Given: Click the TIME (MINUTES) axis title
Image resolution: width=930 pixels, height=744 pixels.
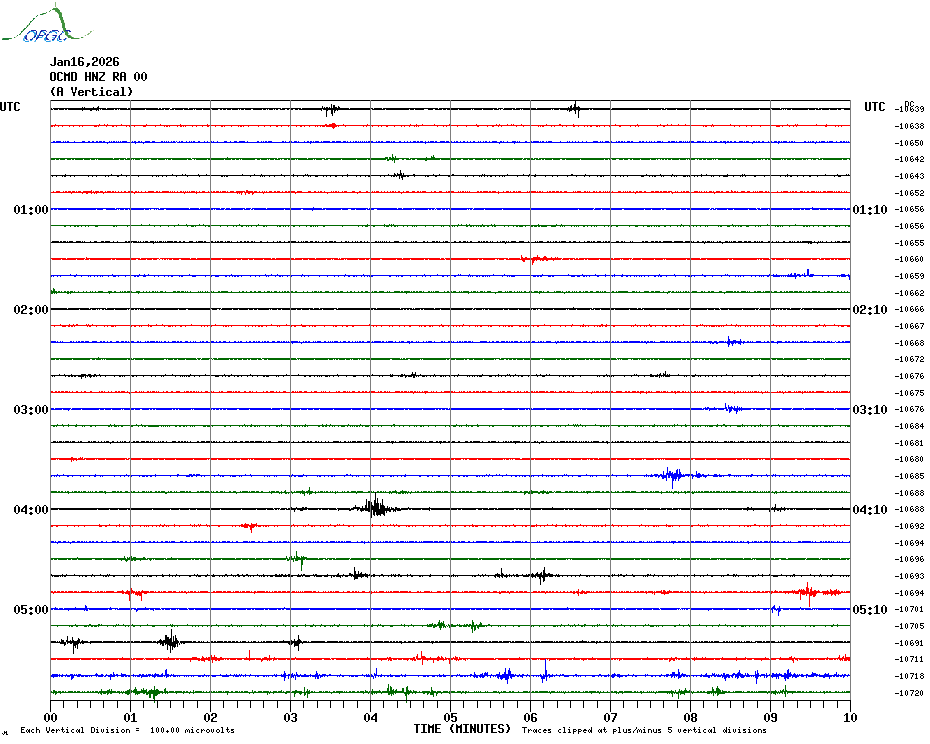Looking at the screenshot, I should coord(462,730).
